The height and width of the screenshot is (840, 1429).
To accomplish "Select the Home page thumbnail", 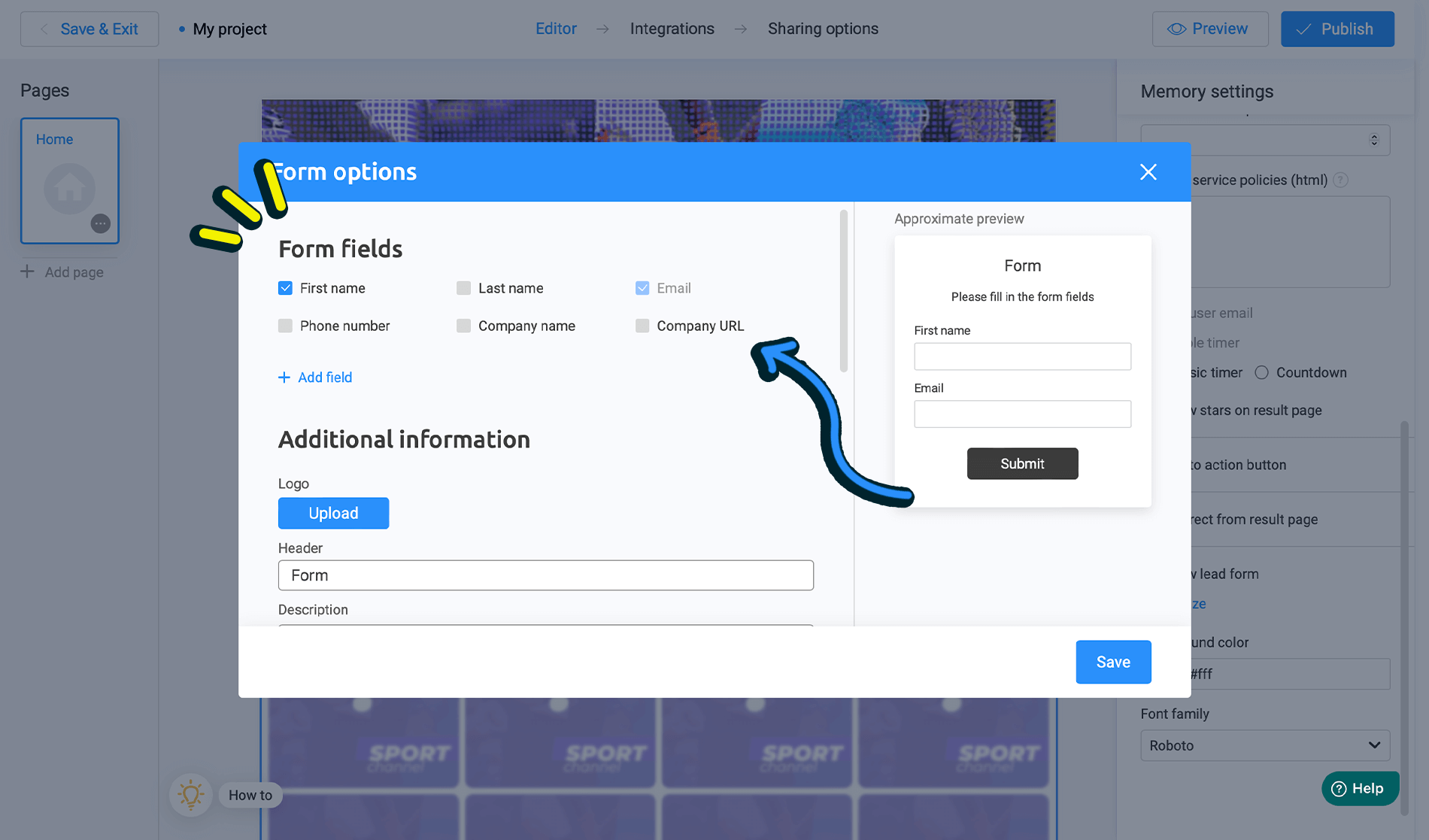I will click(70, 180).
